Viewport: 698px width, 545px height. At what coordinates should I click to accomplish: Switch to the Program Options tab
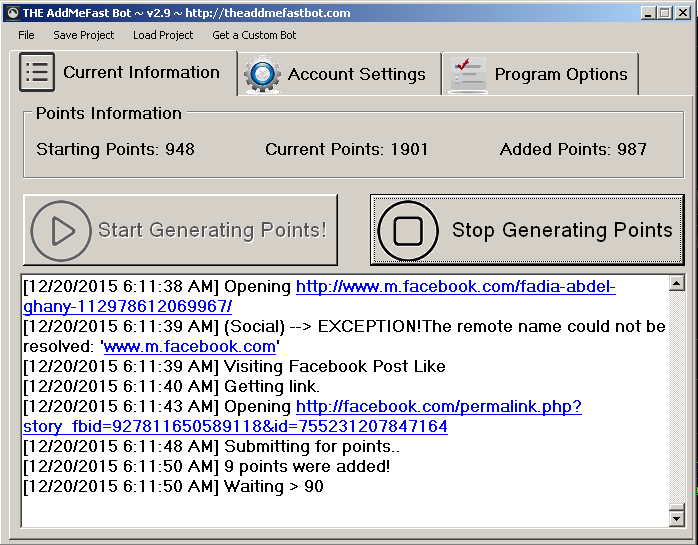540,74
